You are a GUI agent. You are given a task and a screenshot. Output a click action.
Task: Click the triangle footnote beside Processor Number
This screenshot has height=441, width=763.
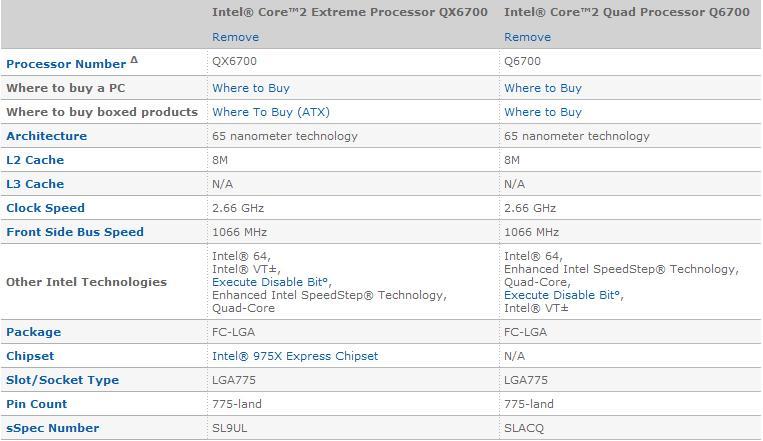click(x=134, y=60)
